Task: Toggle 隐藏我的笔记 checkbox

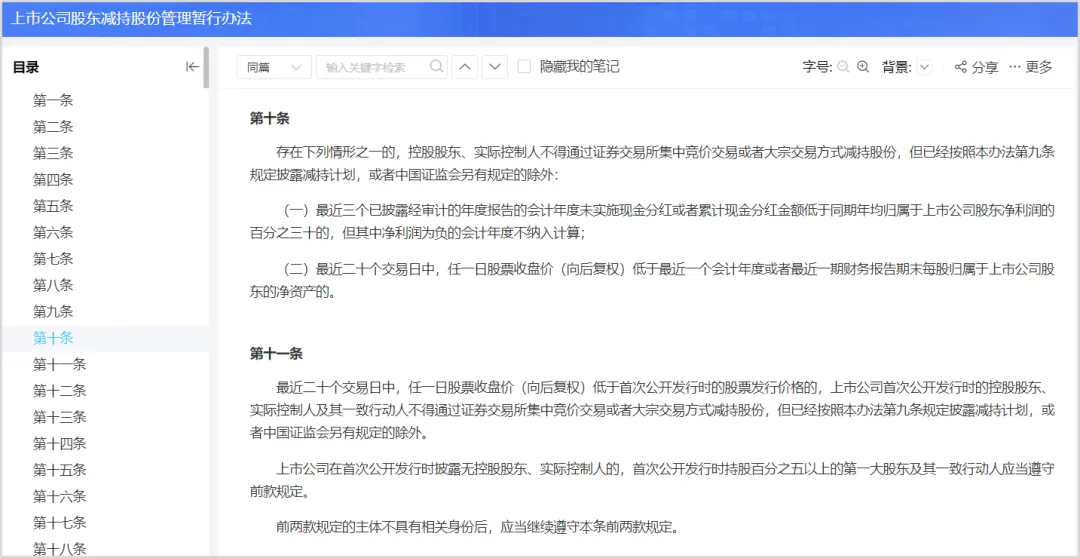Action: click(524, 67)
